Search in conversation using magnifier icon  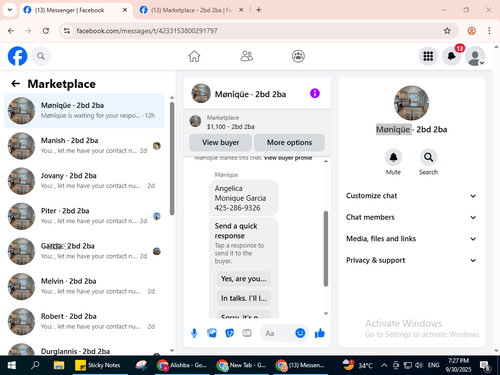pyautogui.click(x=428, y=157)
